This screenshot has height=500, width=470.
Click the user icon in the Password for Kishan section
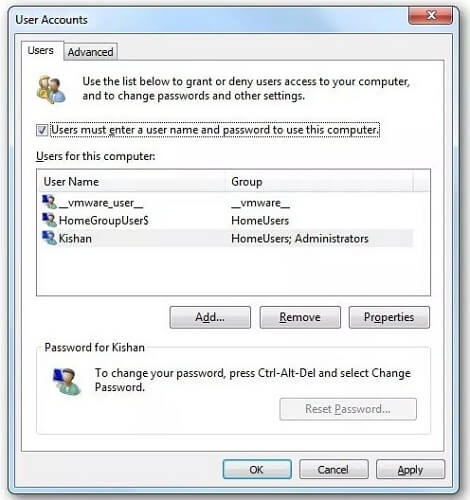(67, 381)
